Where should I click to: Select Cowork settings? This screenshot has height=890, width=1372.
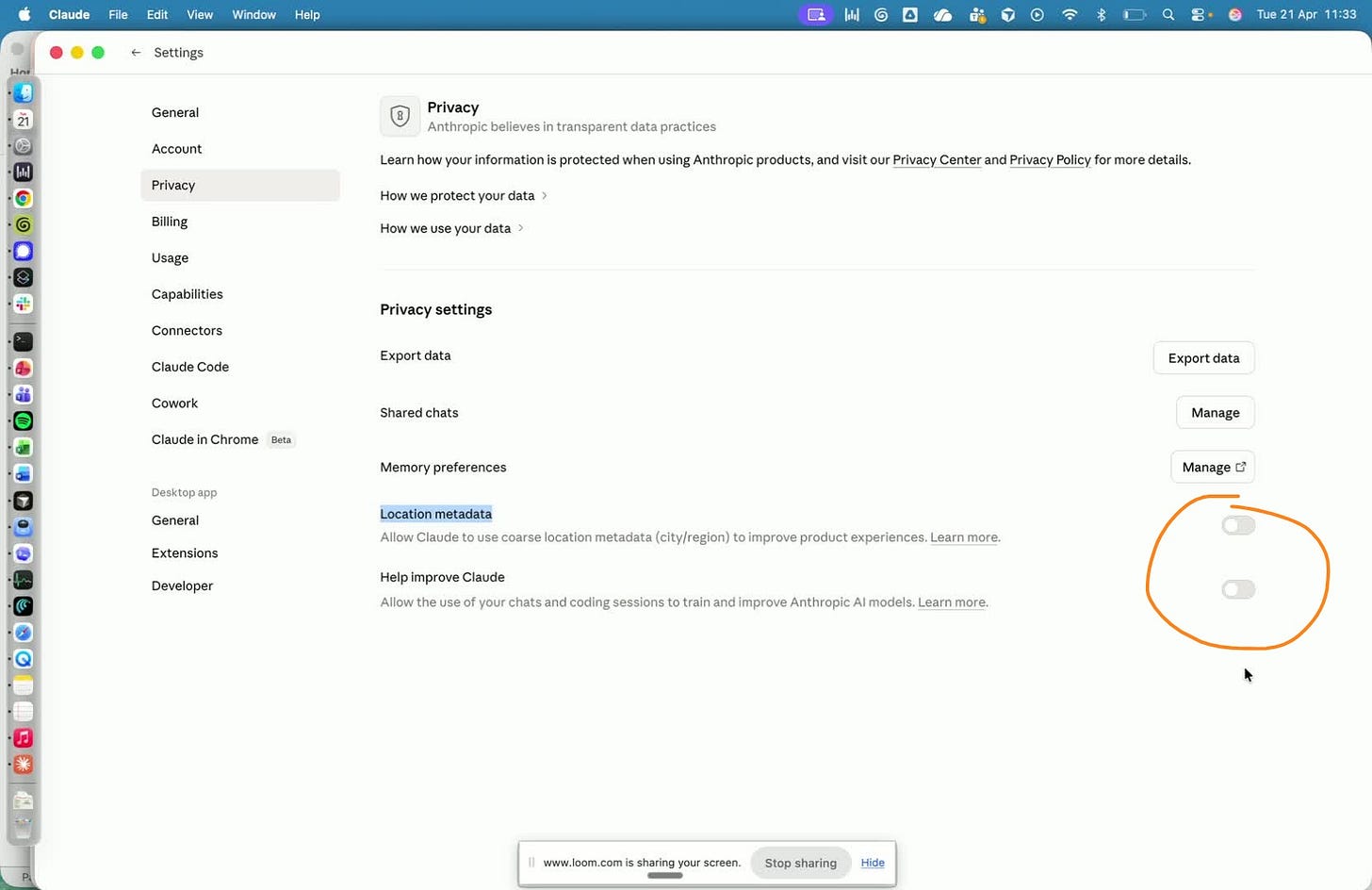tap(240, 403)
